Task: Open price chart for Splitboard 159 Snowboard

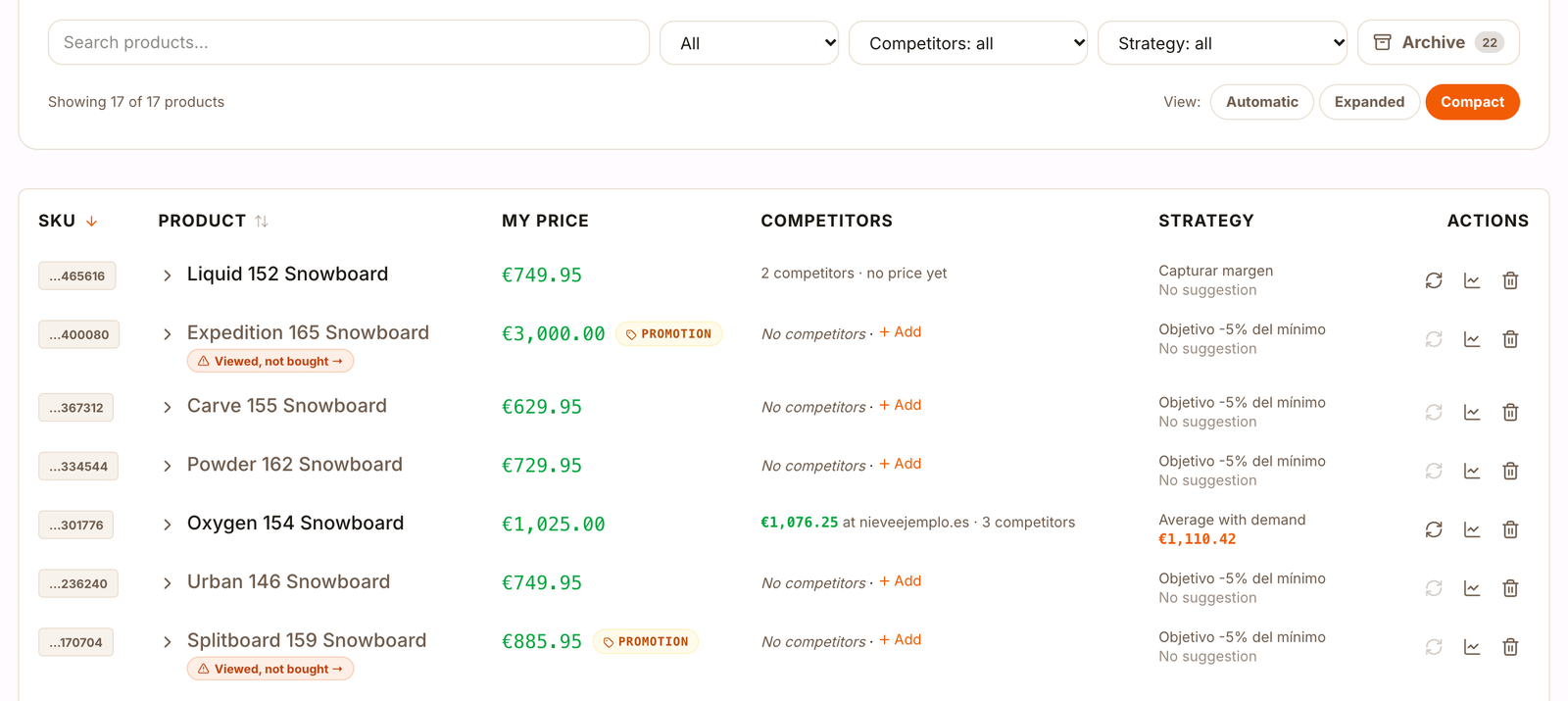Action: pyautogui.click(x=1472, y=647)
